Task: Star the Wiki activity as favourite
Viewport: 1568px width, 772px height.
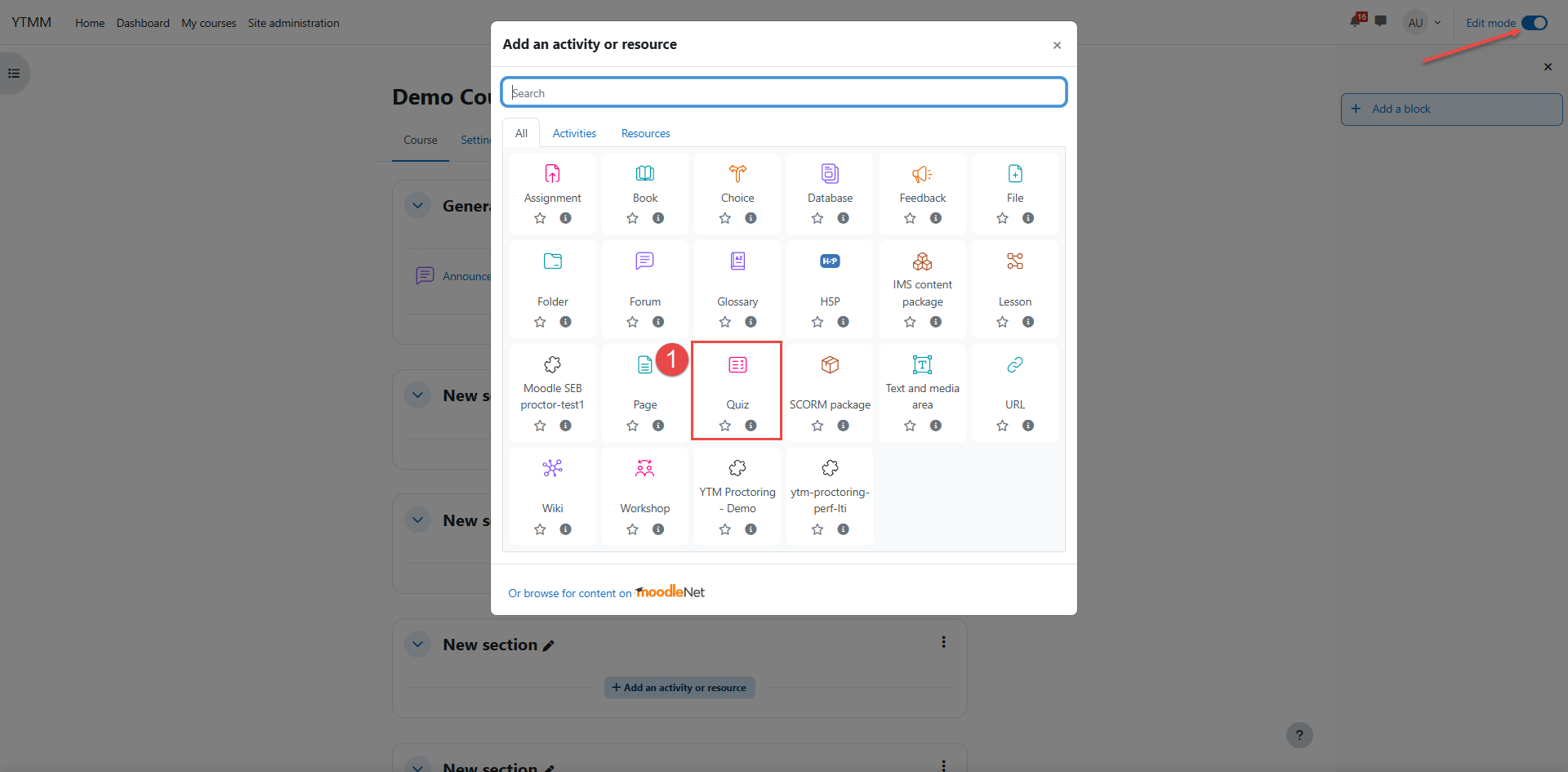Action: point(540,529)
